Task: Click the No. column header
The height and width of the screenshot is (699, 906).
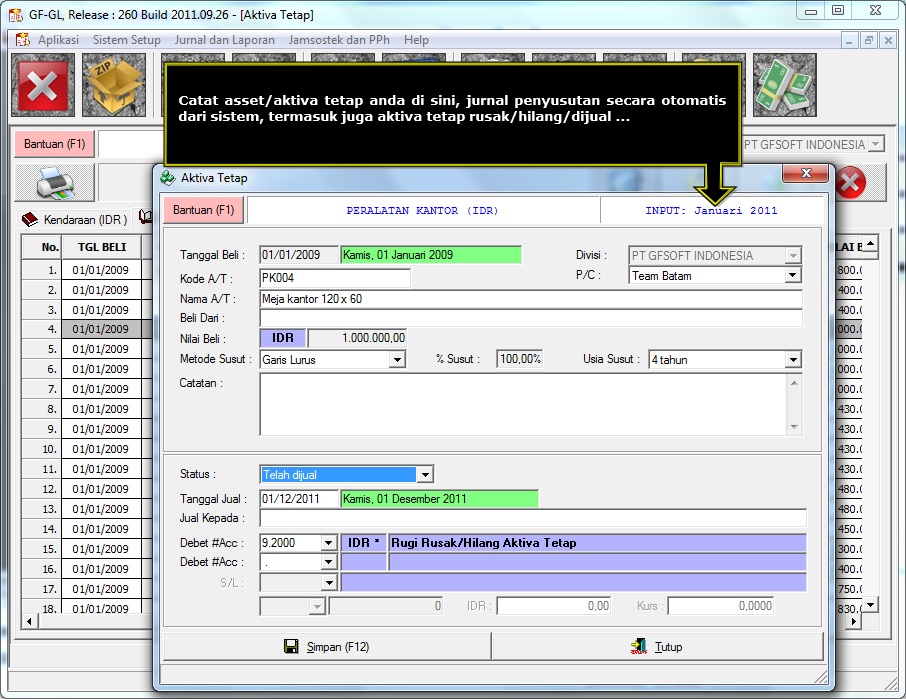Action: 42,247
